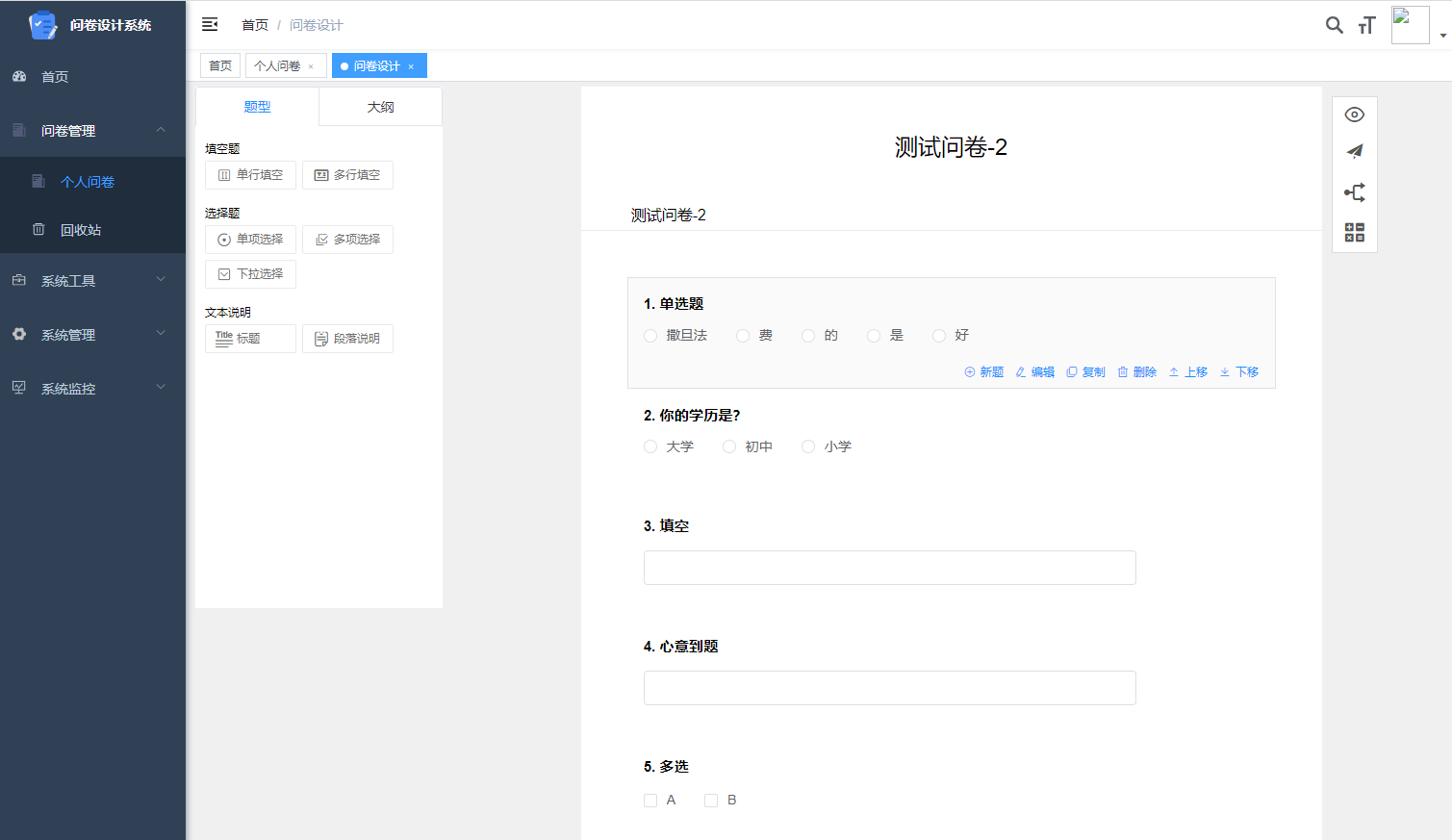Viewport: 1452px width, 840px height.
Task: Publish questionnaire with paper plane icon
Action: pos(1355,151)
